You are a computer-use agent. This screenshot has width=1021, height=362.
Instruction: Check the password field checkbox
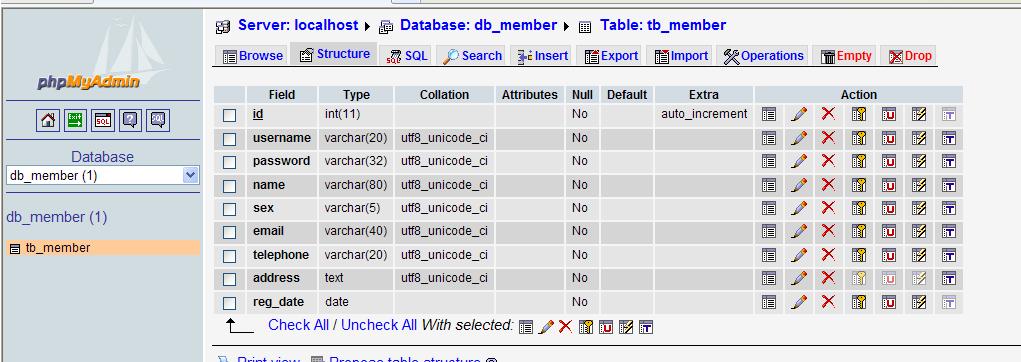tap(229, 162)
